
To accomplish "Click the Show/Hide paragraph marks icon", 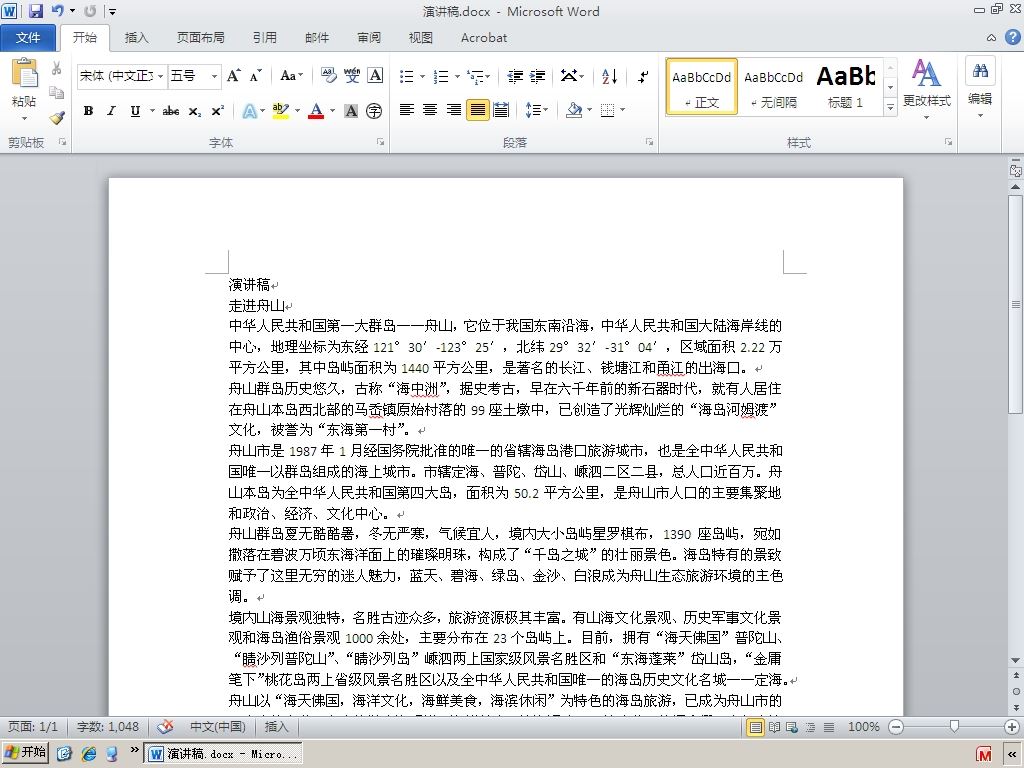I will (643, 76).
